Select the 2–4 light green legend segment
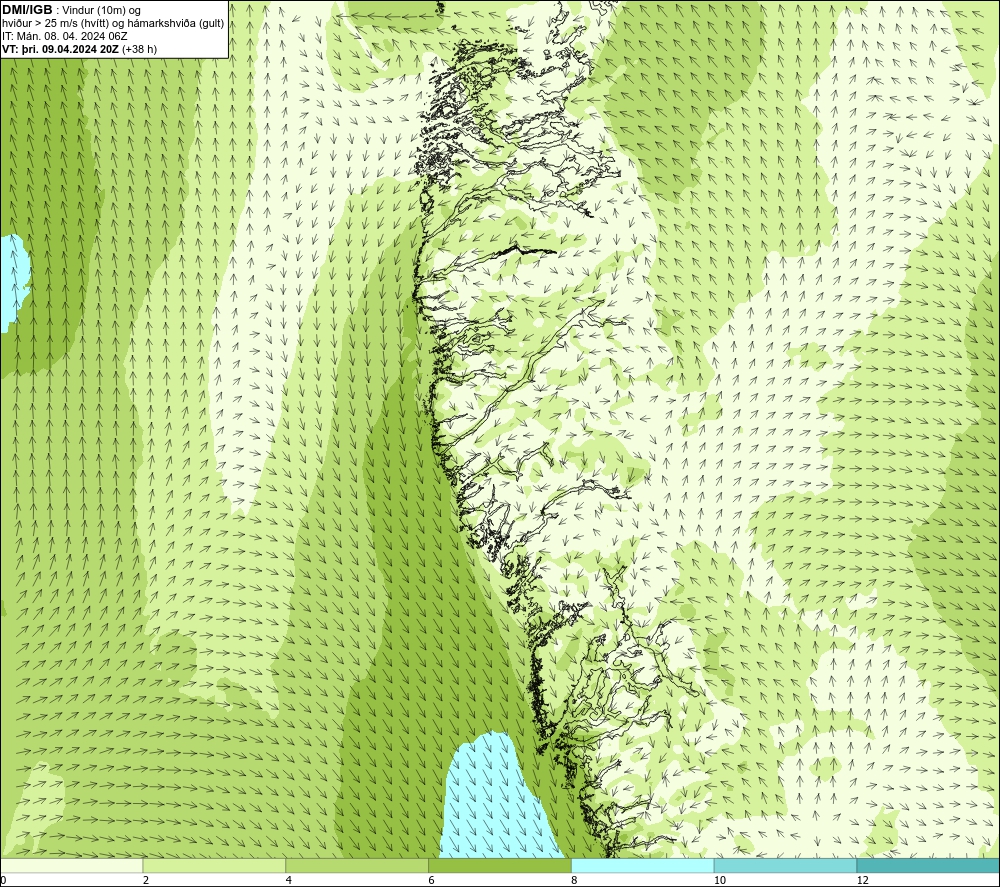The height and width of the screenshot is (887, 1000). [214, 866]
